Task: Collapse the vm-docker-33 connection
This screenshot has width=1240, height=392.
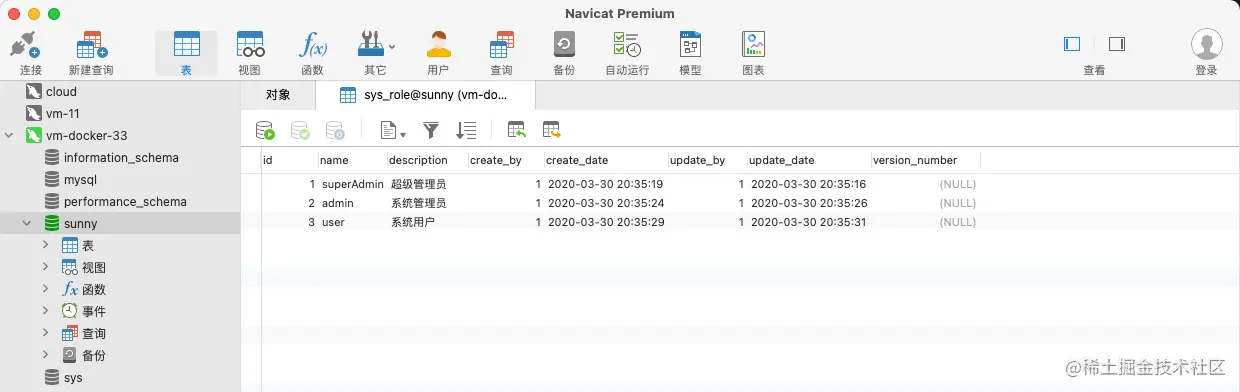Action: pos(10,136)
